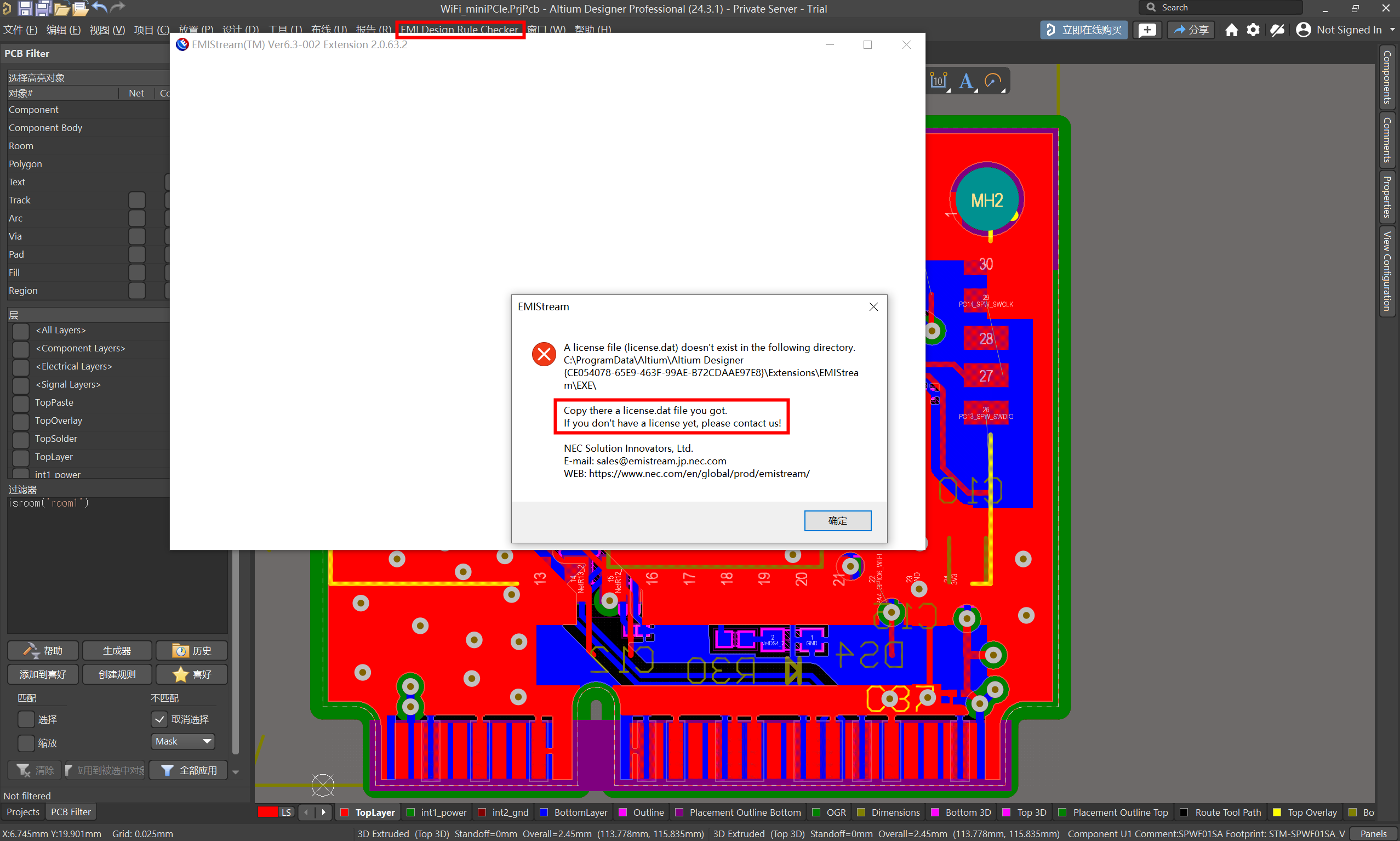Switch to the Projects panel tab
The image size is (1400, 841).
[x=23, y=812]
